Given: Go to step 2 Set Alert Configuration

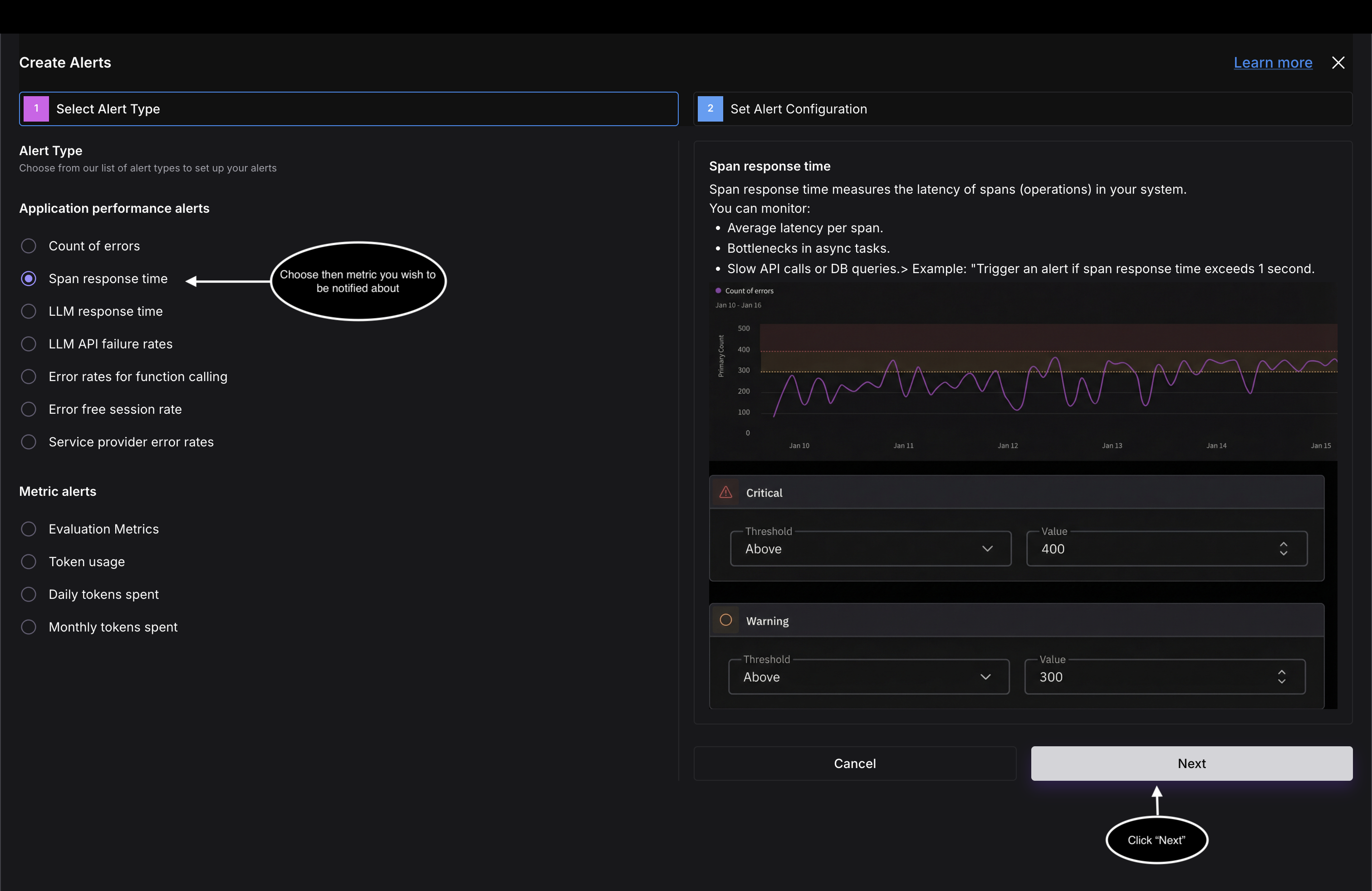Looking at the screenshot, I should point(1023,109).
